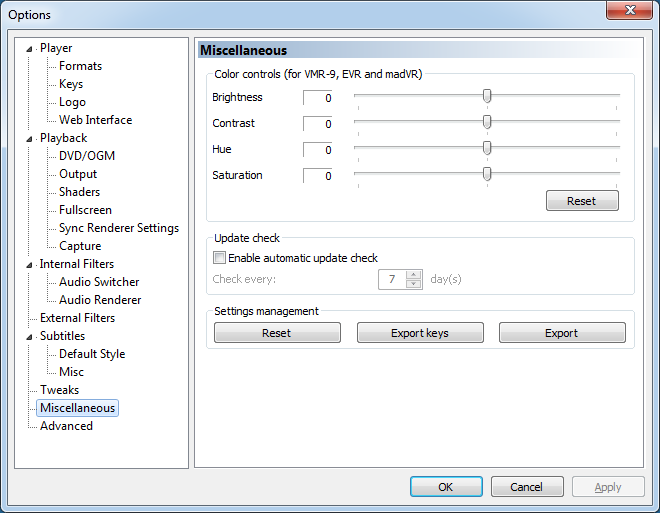Click the Saturation value field
This screenshot has width=660, height=513.
pos(318,176)
